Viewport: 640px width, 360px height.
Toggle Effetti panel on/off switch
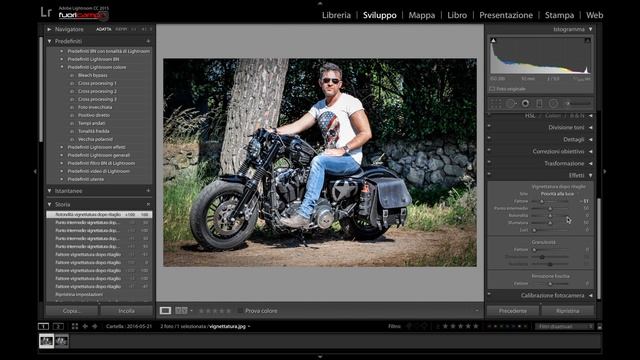(x=490, y=174)
